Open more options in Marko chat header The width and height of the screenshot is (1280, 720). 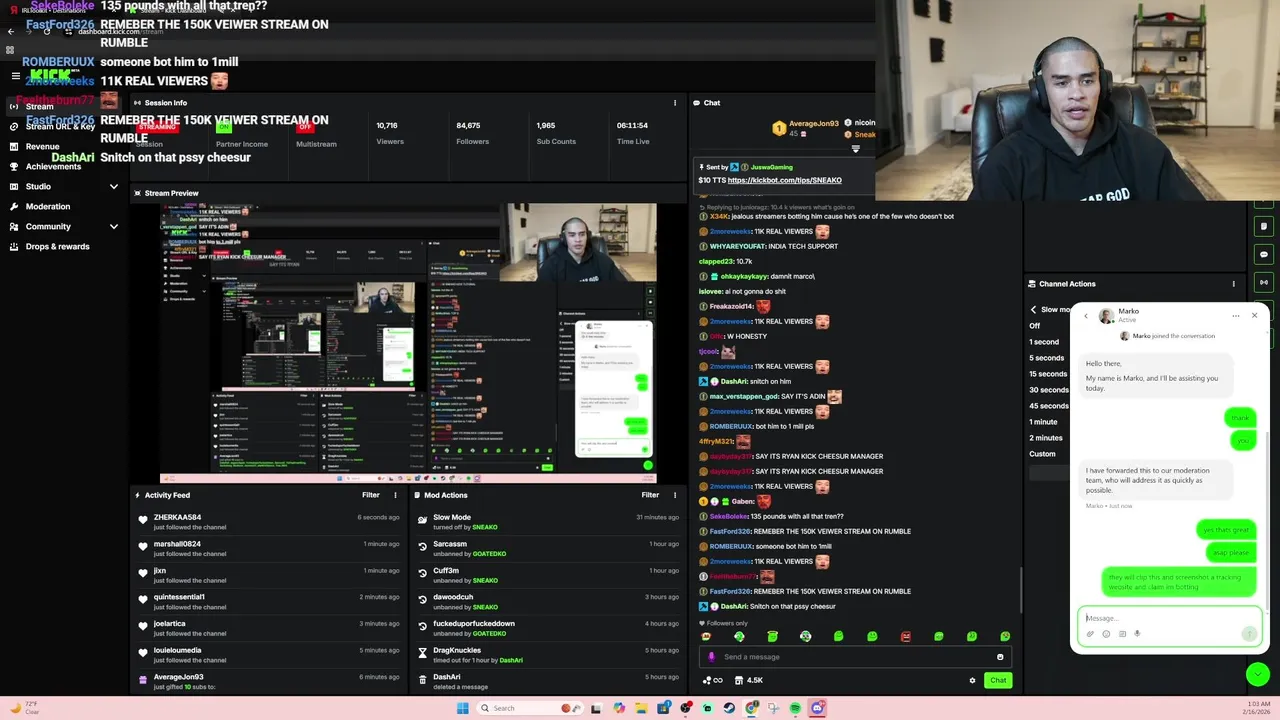click(x=1236, y=316)
